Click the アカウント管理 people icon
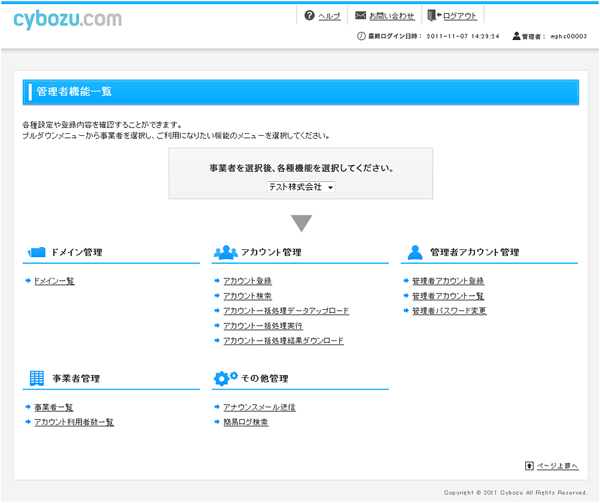600x503 pixels. tap(225, 252)
